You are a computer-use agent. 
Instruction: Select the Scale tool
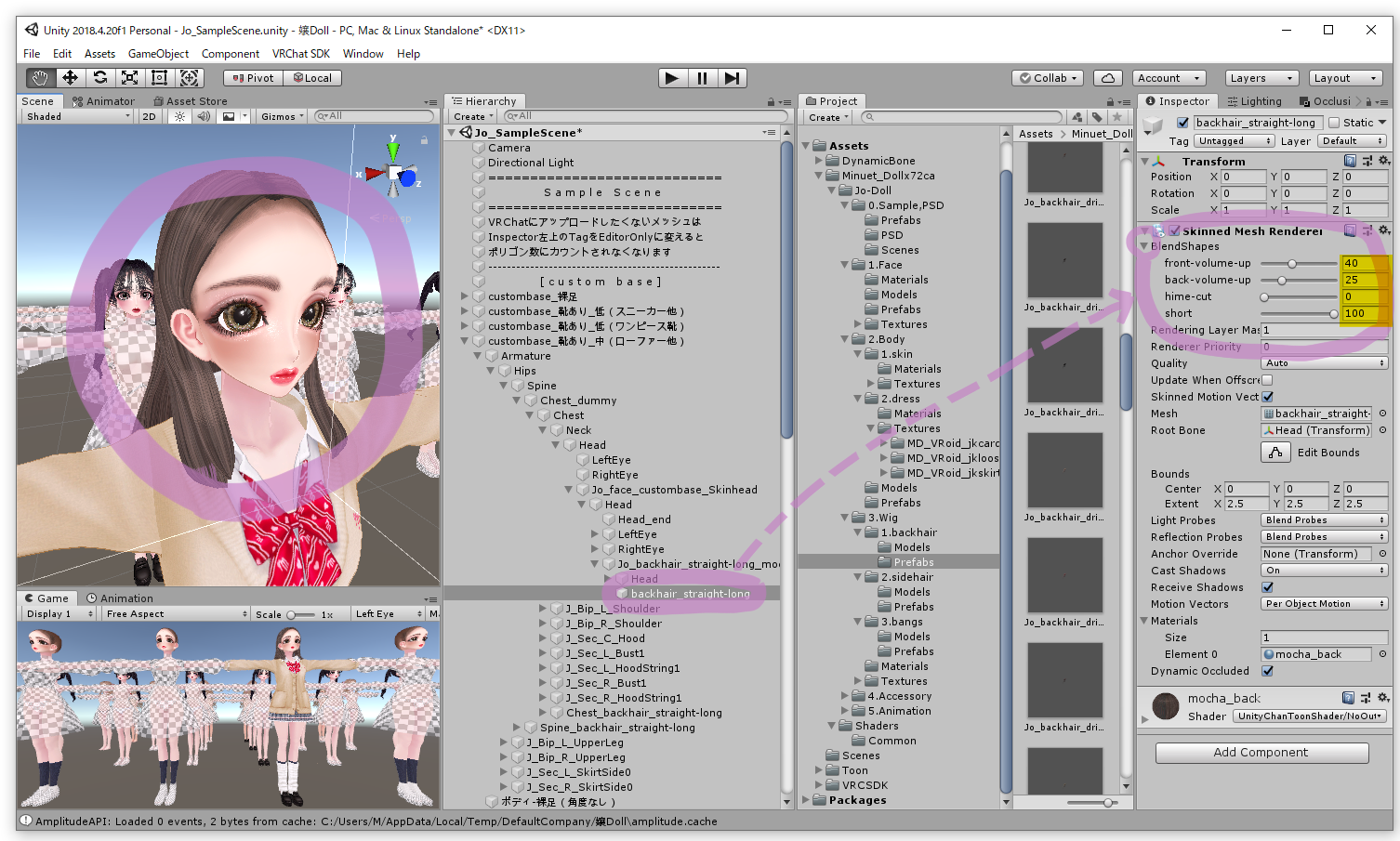click(129, 78)
